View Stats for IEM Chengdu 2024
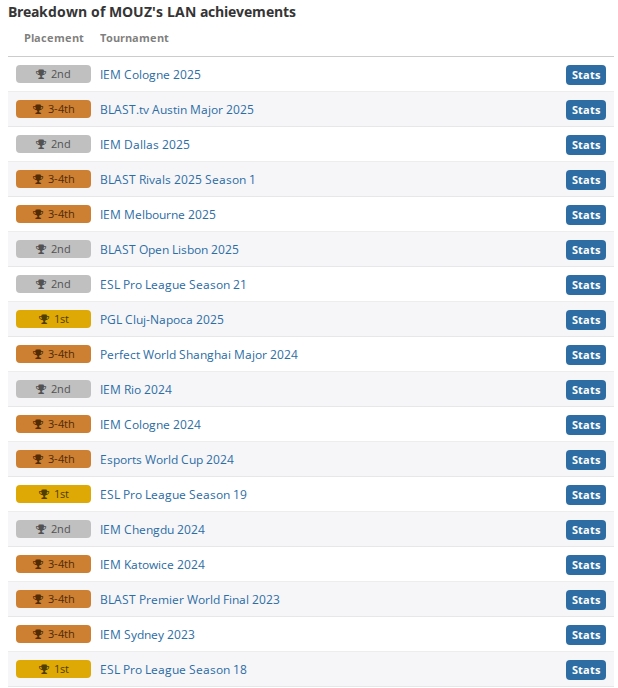 point(586,530)
